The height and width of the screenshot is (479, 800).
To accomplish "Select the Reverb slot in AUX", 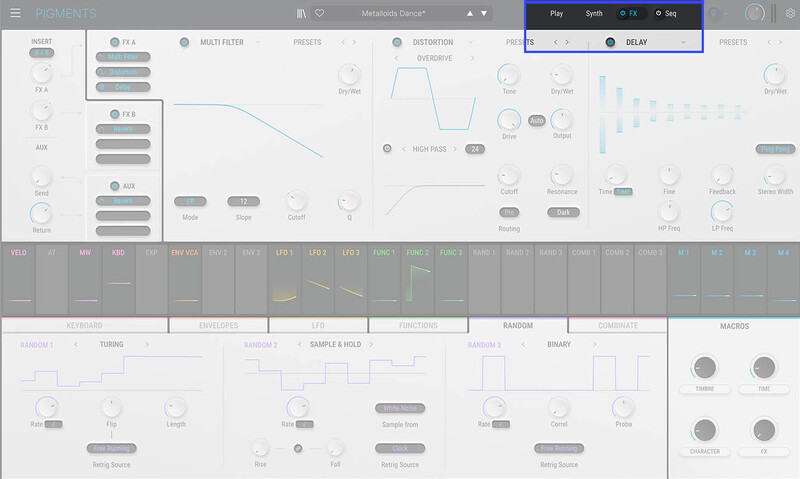I will (123, 201).
